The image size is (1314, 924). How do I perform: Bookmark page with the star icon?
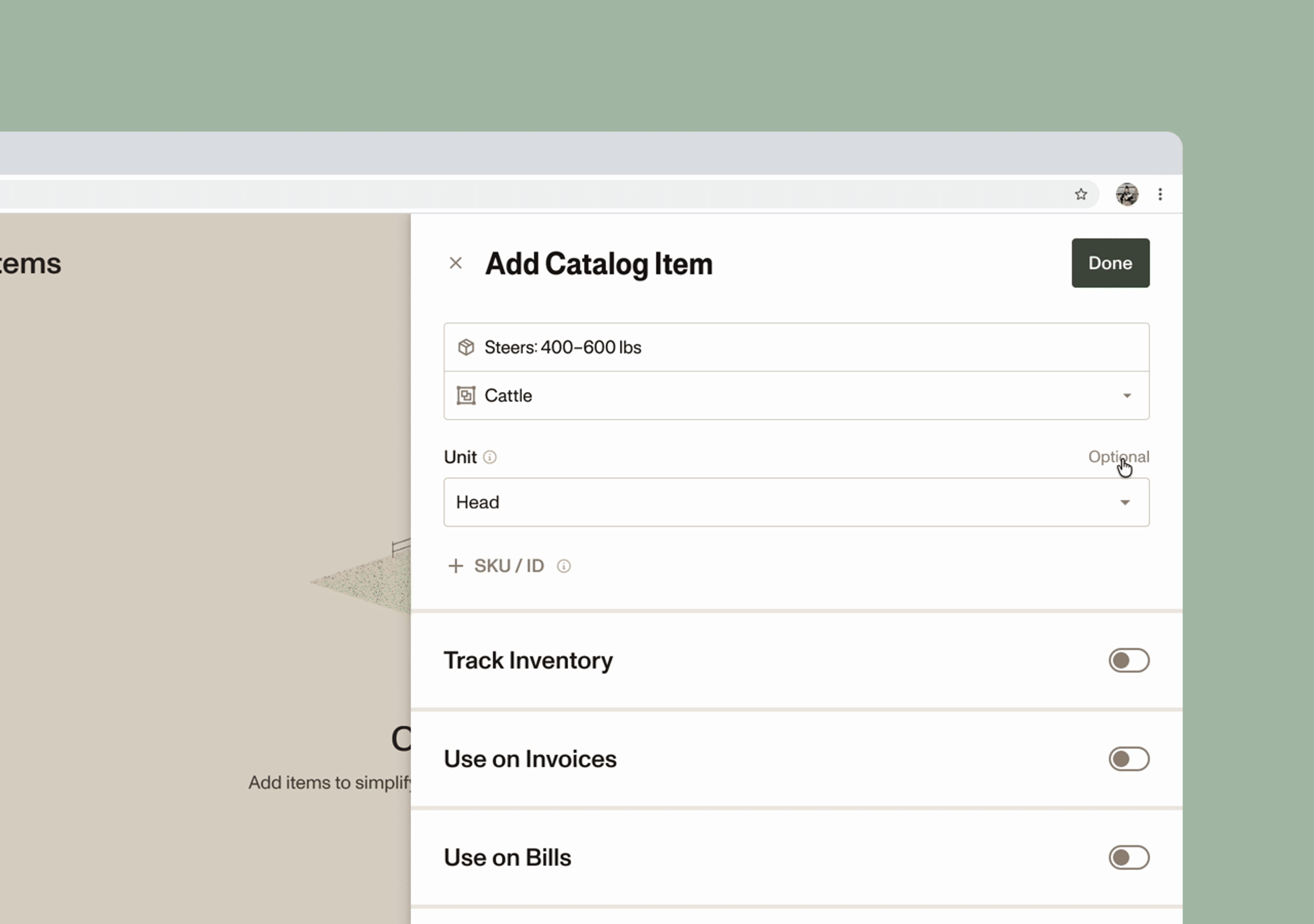[1081, 194]
